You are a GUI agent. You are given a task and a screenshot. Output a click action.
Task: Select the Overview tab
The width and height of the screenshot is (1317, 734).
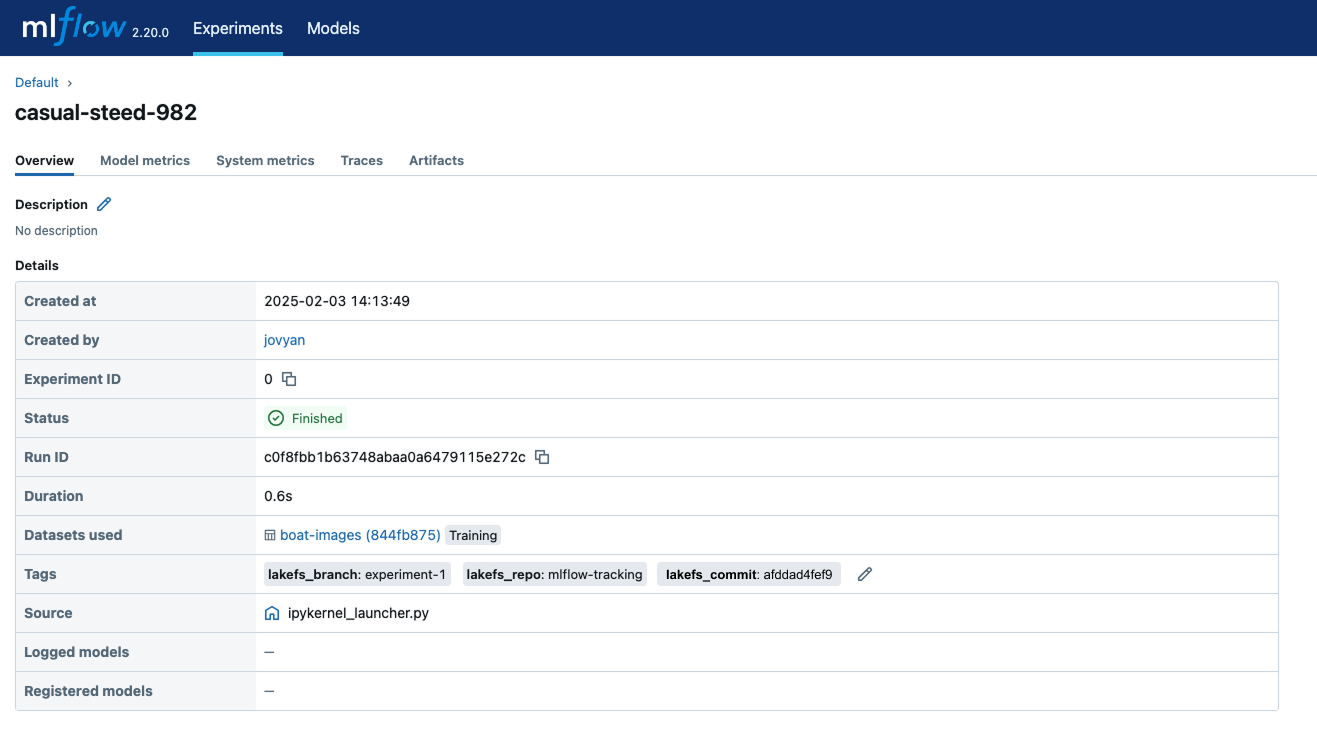click(x=45, y=160)
